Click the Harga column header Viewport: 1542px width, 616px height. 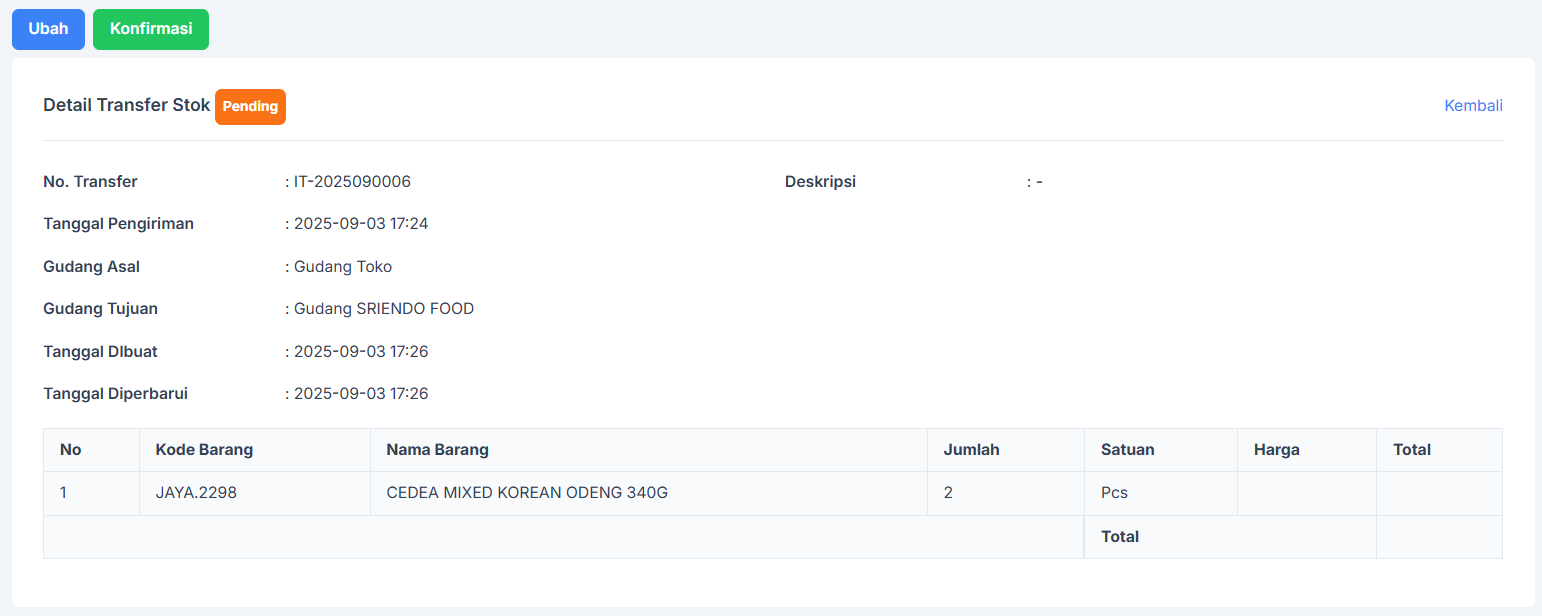[1276, 449]
